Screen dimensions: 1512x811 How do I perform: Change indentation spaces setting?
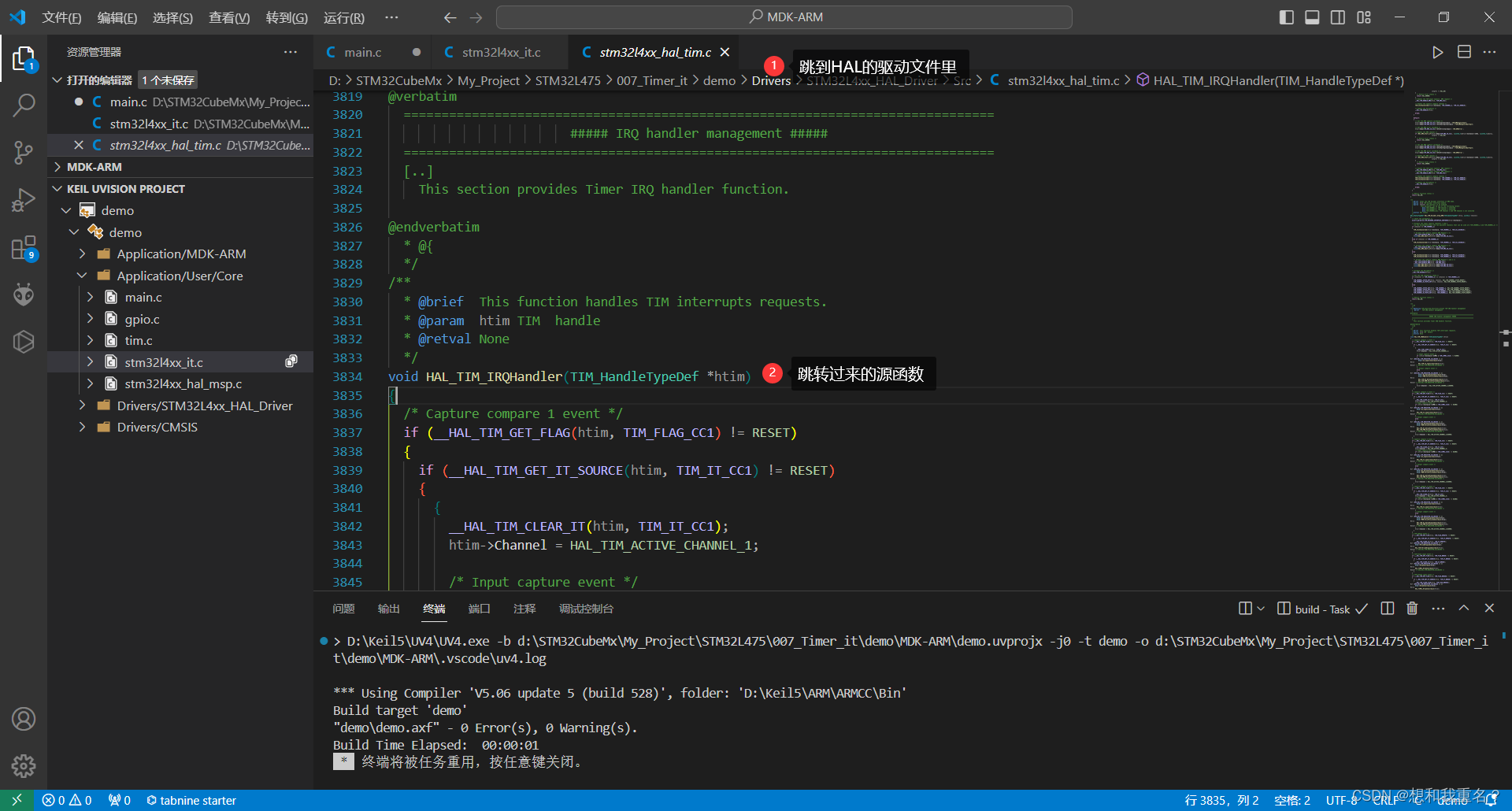pyautogui.click(x=1292, y=800)
